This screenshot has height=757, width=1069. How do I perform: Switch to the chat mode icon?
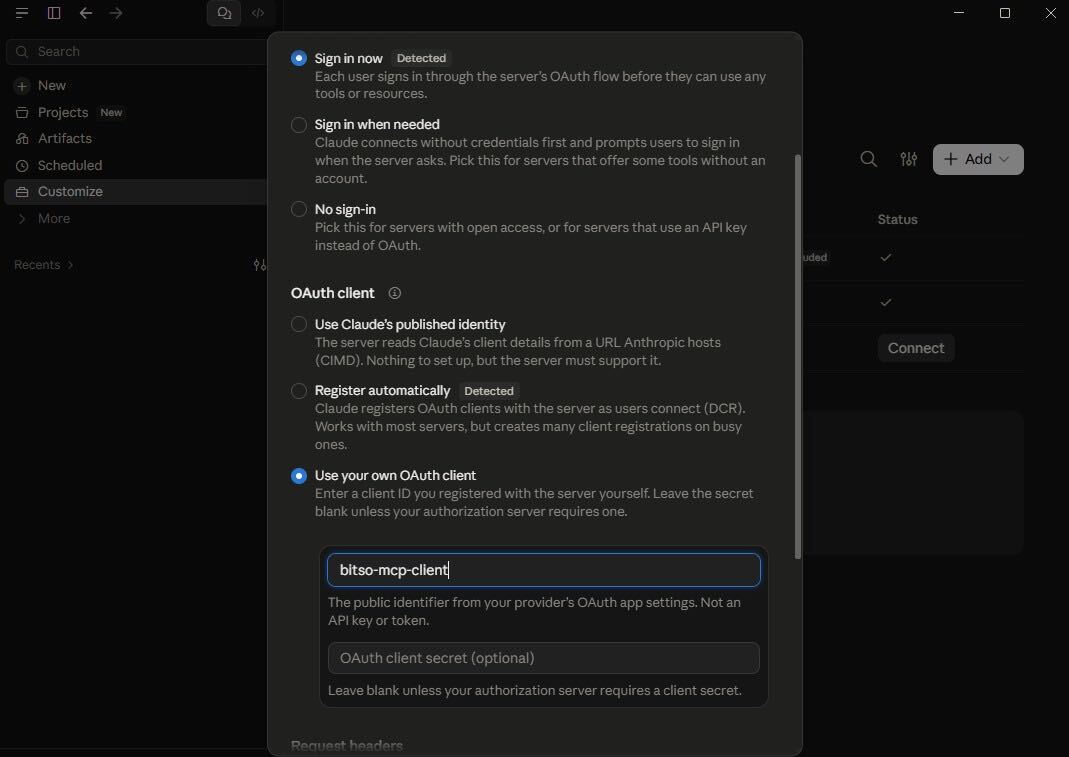[224, 13]
